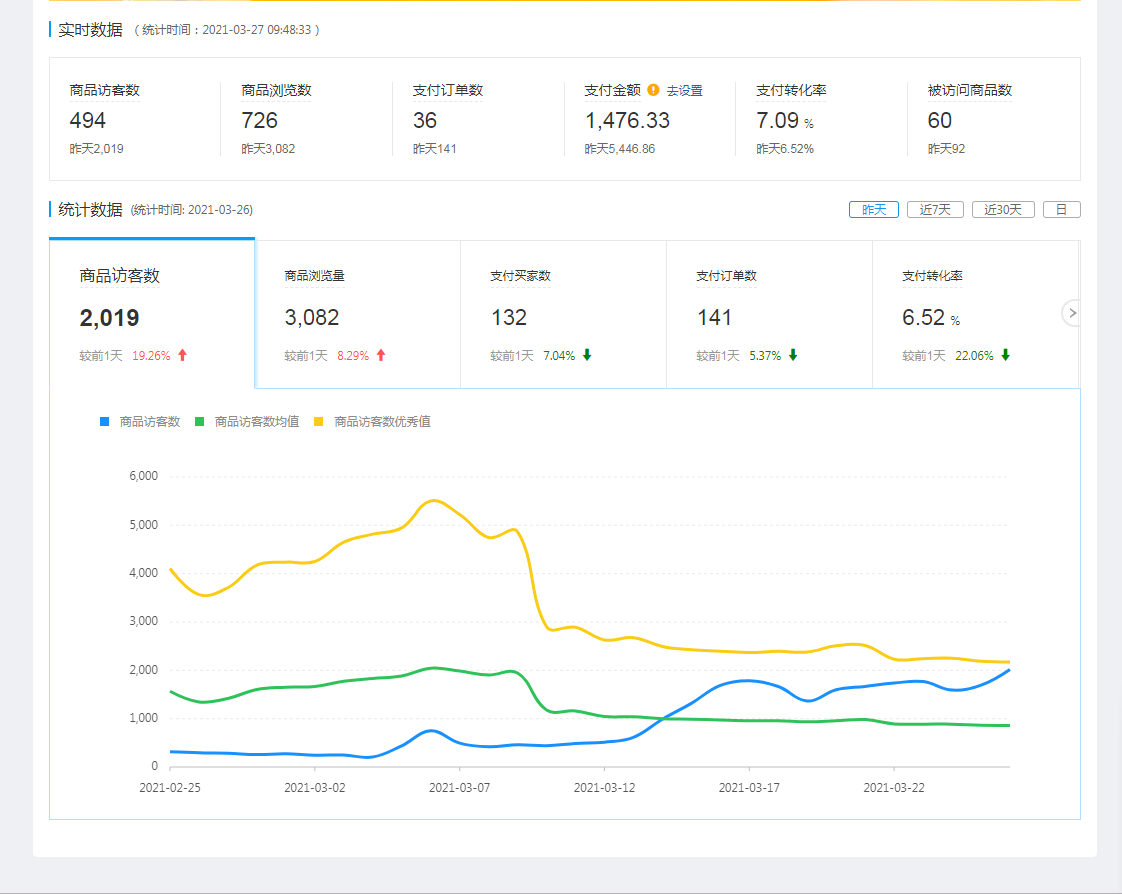Viewport: 1122px width, 894px height.
Task: Select the 昨天 time range button
Action: [874, 210]
